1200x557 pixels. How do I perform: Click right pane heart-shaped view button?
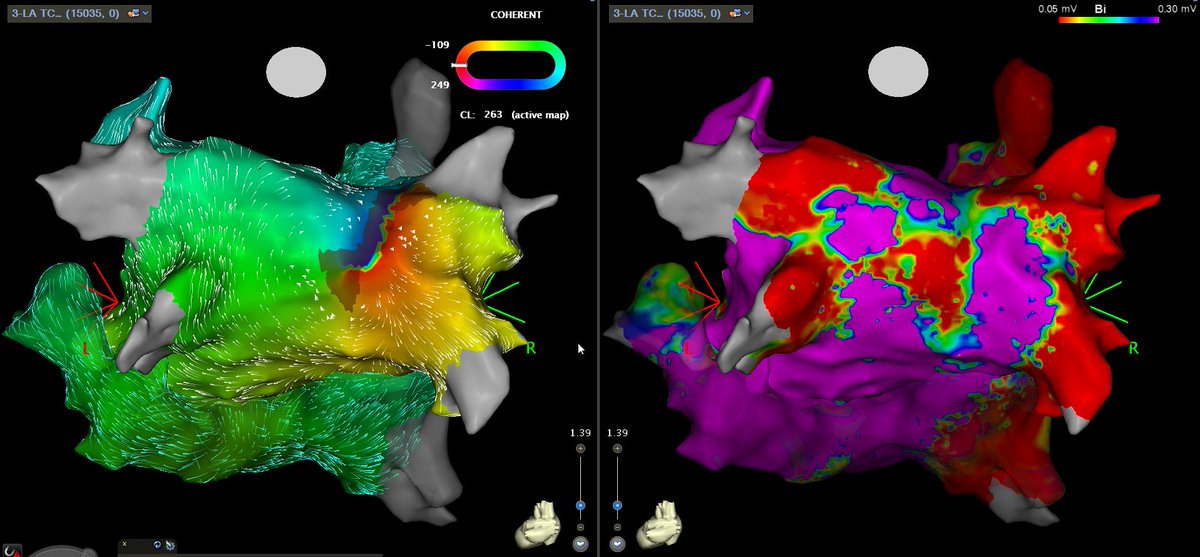[617, 544]
